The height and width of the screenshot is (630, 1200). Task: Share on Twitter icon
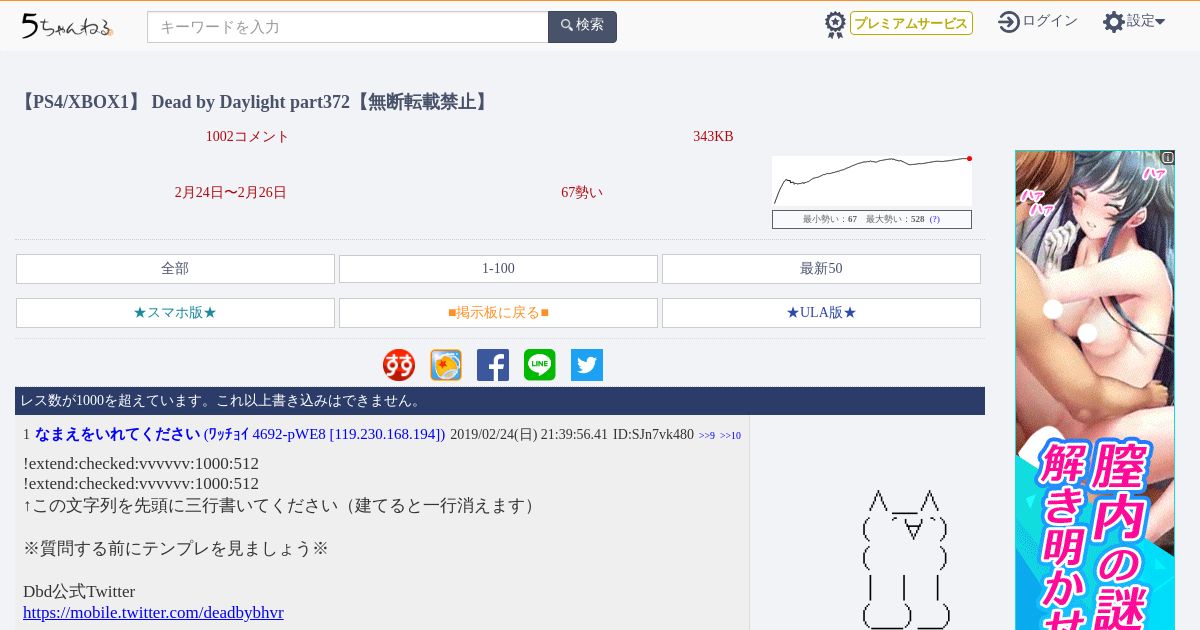[587, 365]
